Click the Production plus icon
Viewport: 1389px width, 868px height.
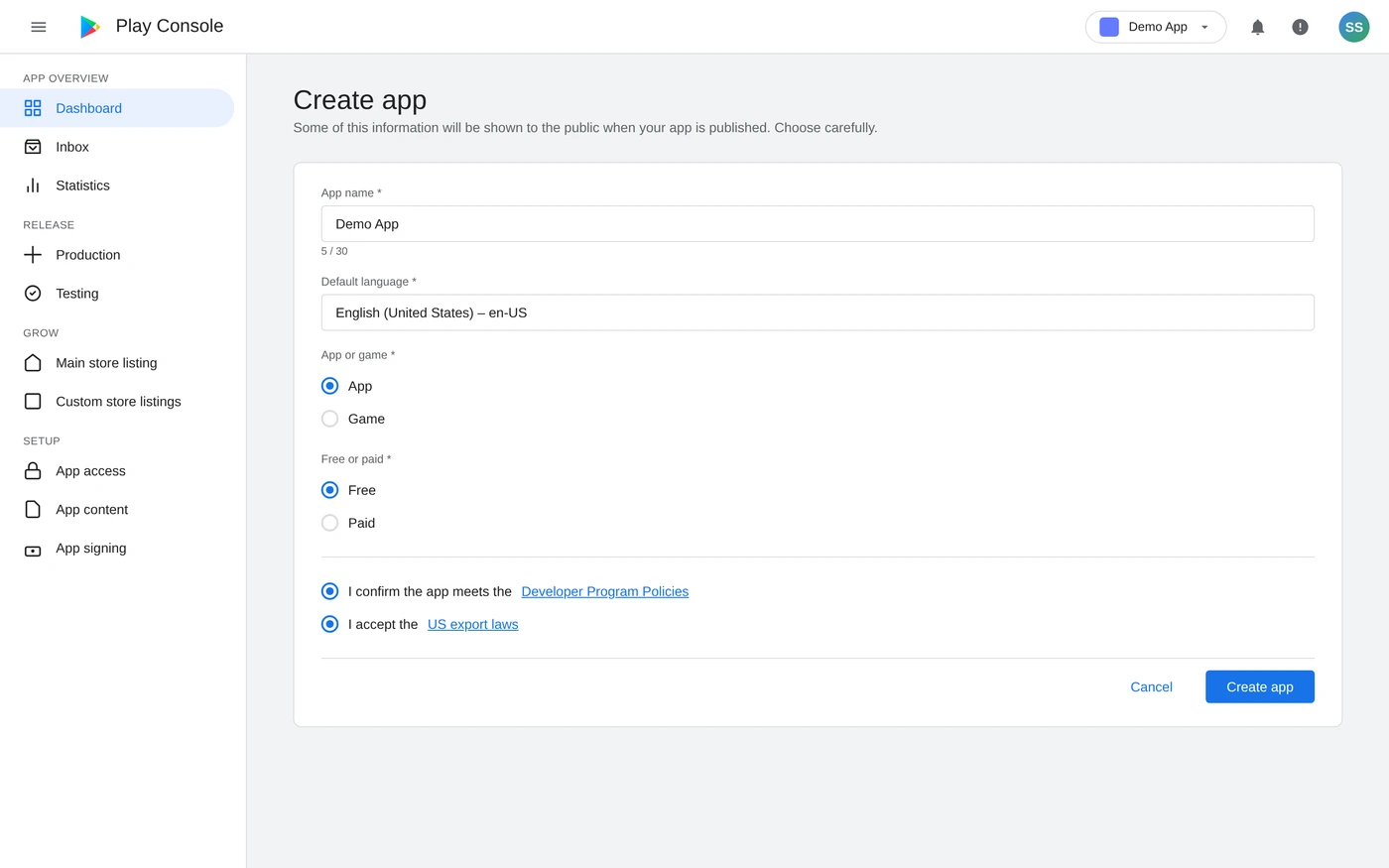[x=32, y=254]
